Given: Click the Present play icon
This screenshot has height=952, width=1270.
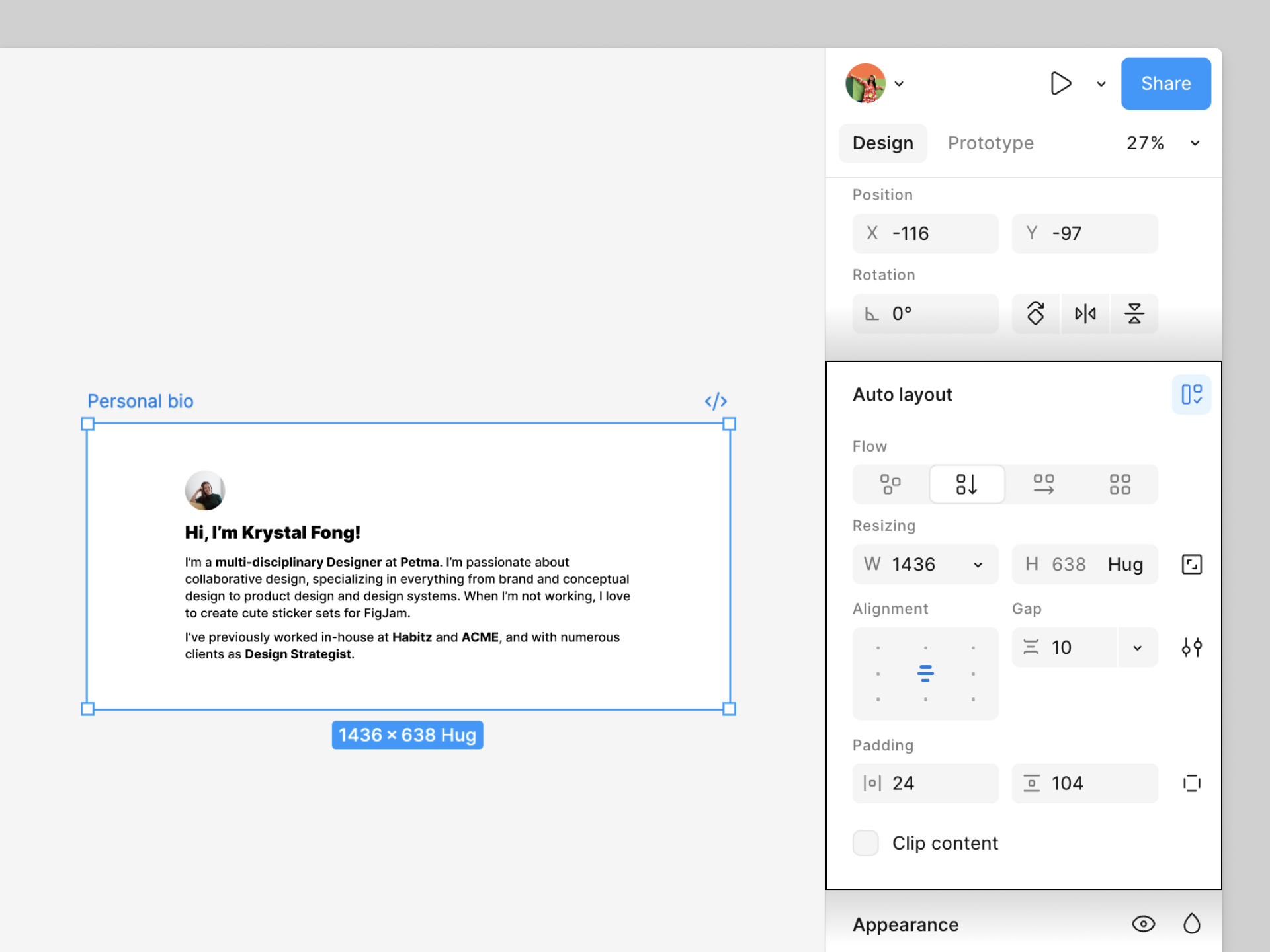Looking at the screenshot, I should pos(1060,83).
